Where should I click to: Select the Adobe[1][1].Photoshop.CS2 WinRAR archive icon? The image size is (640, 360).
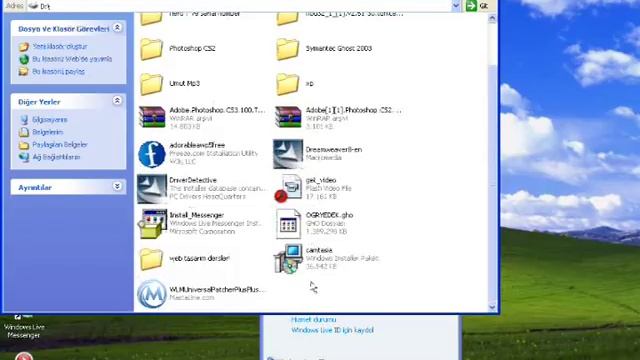[288, 117]
